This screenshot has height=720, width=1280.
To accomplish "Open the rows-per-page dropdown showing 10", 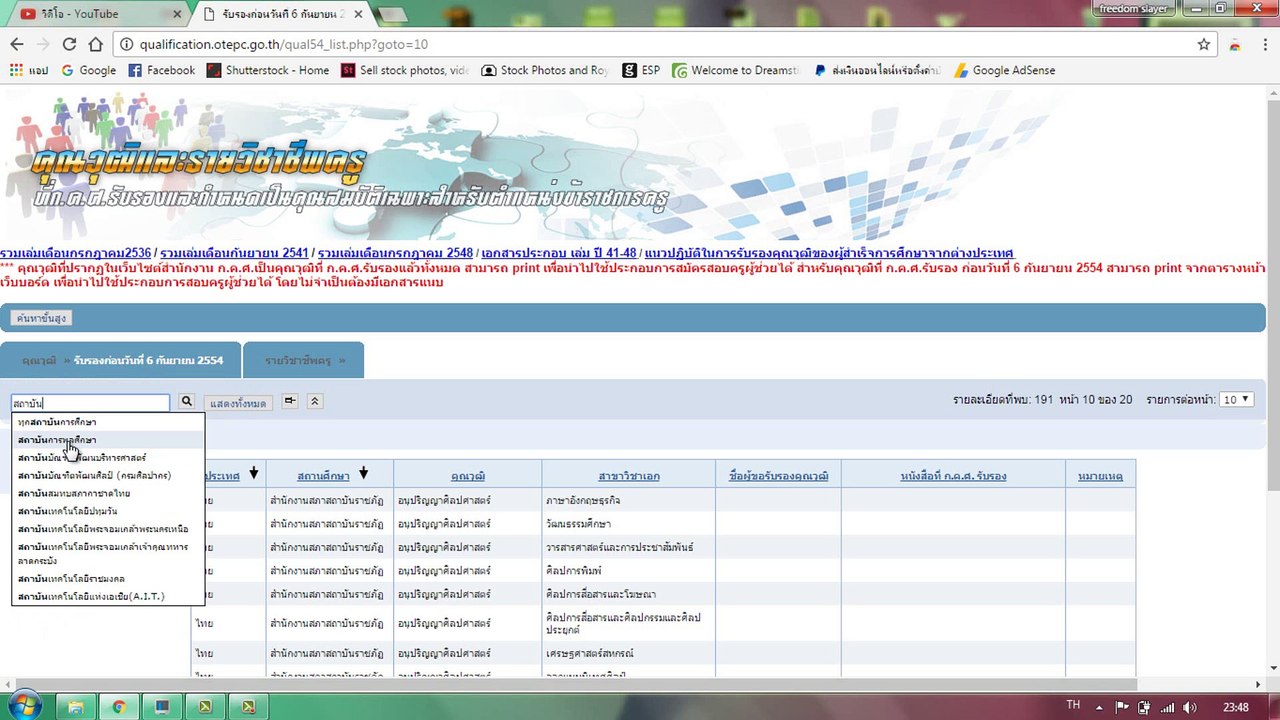I will (1236, 399).
